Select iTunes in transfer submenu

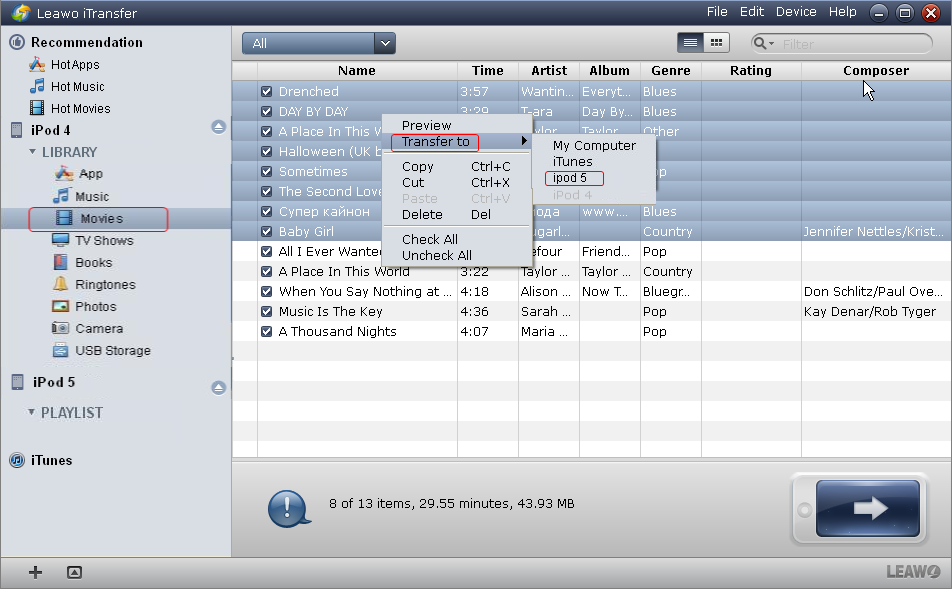(x=594, y=162)
